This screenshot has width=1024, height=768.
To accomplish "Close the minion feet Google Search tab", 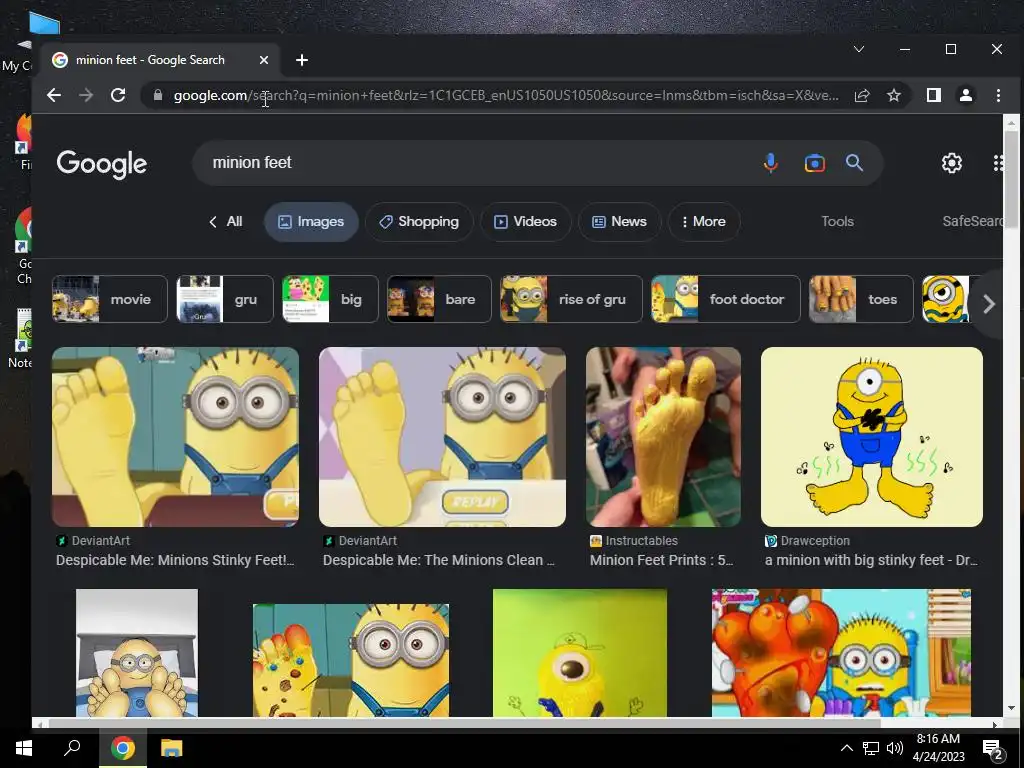I will point(264,60).
